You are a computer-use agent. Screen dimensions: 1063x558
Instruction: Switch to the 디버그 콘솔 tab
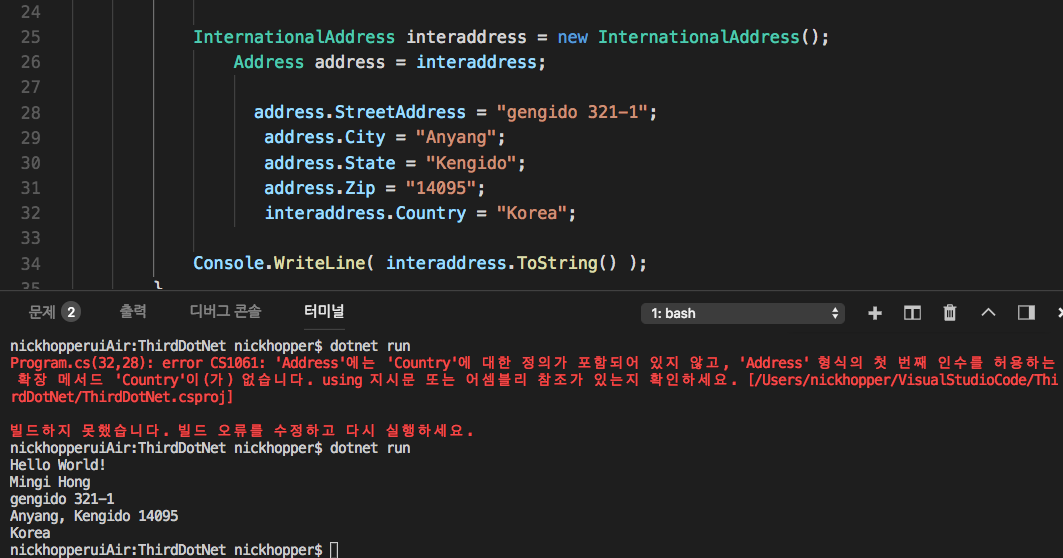(225, 311)
